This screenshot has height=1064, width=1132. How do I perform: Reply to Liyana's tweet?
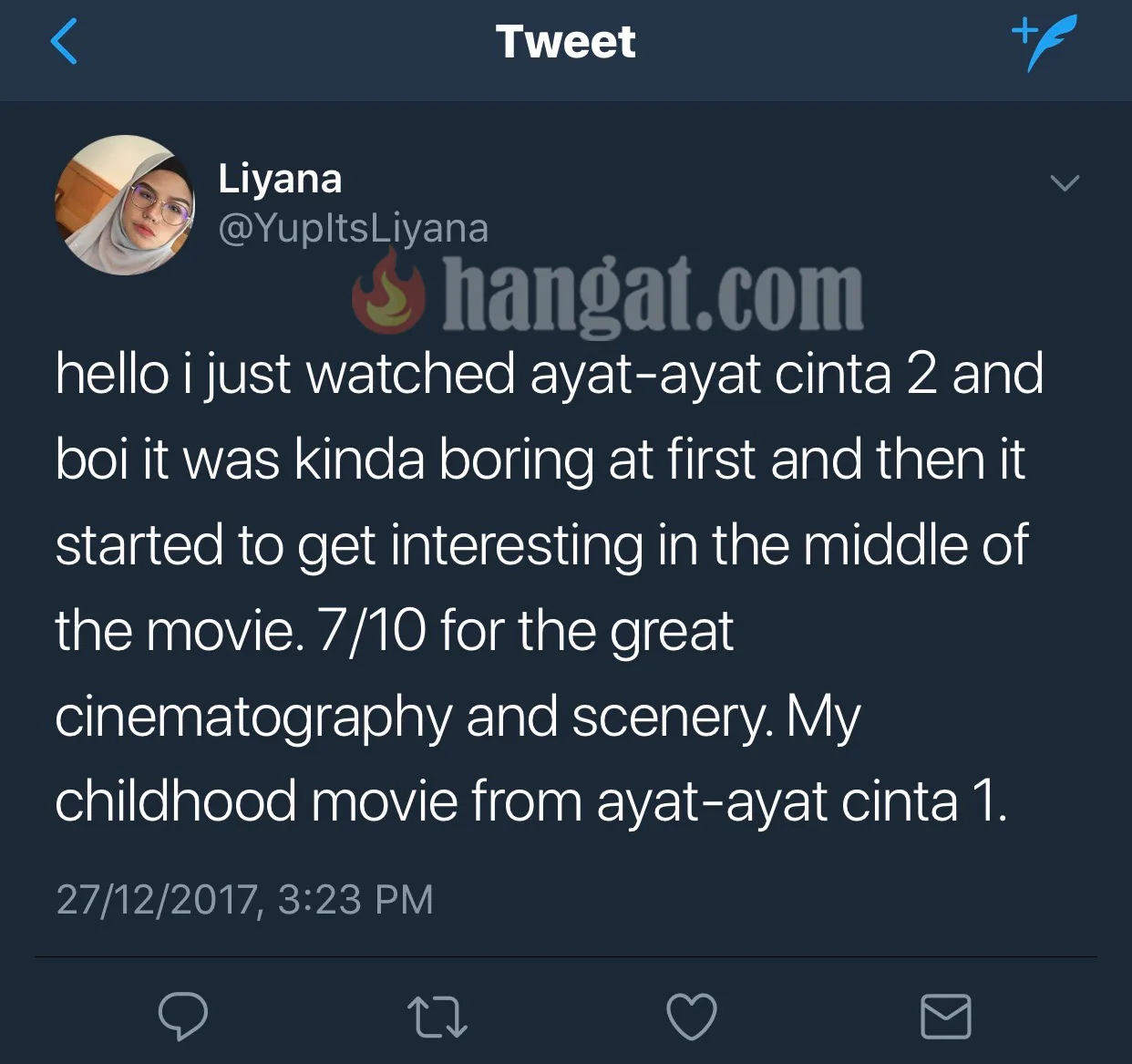click(183, 1016)
